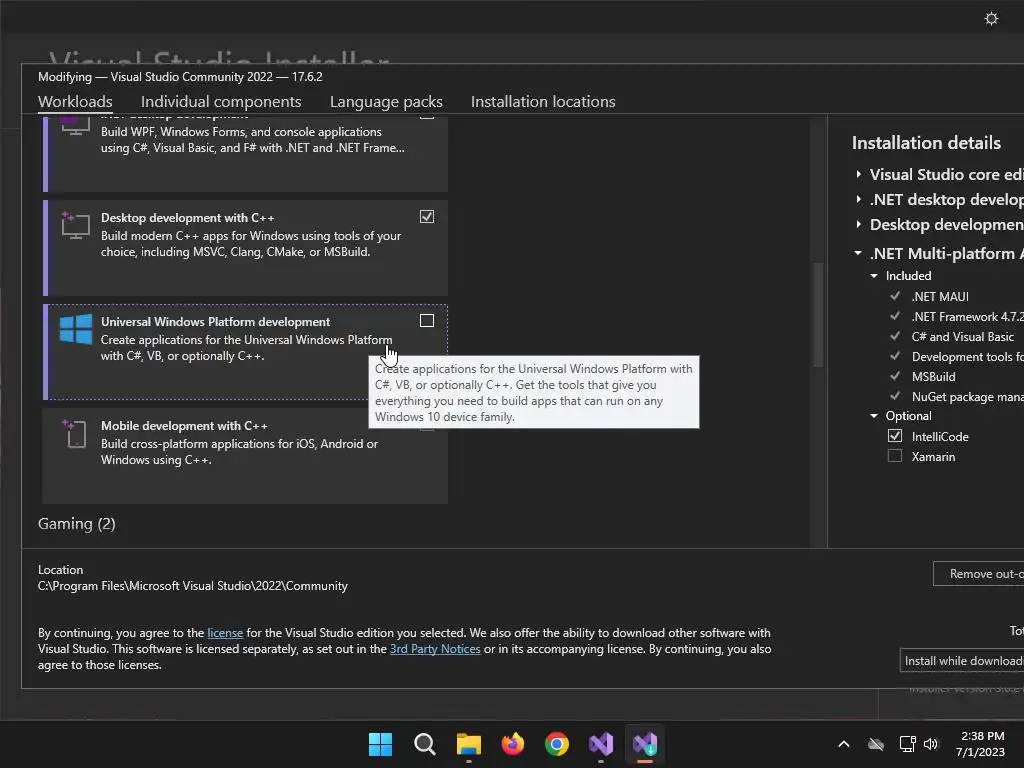Click the install location path text

(193, 586)
